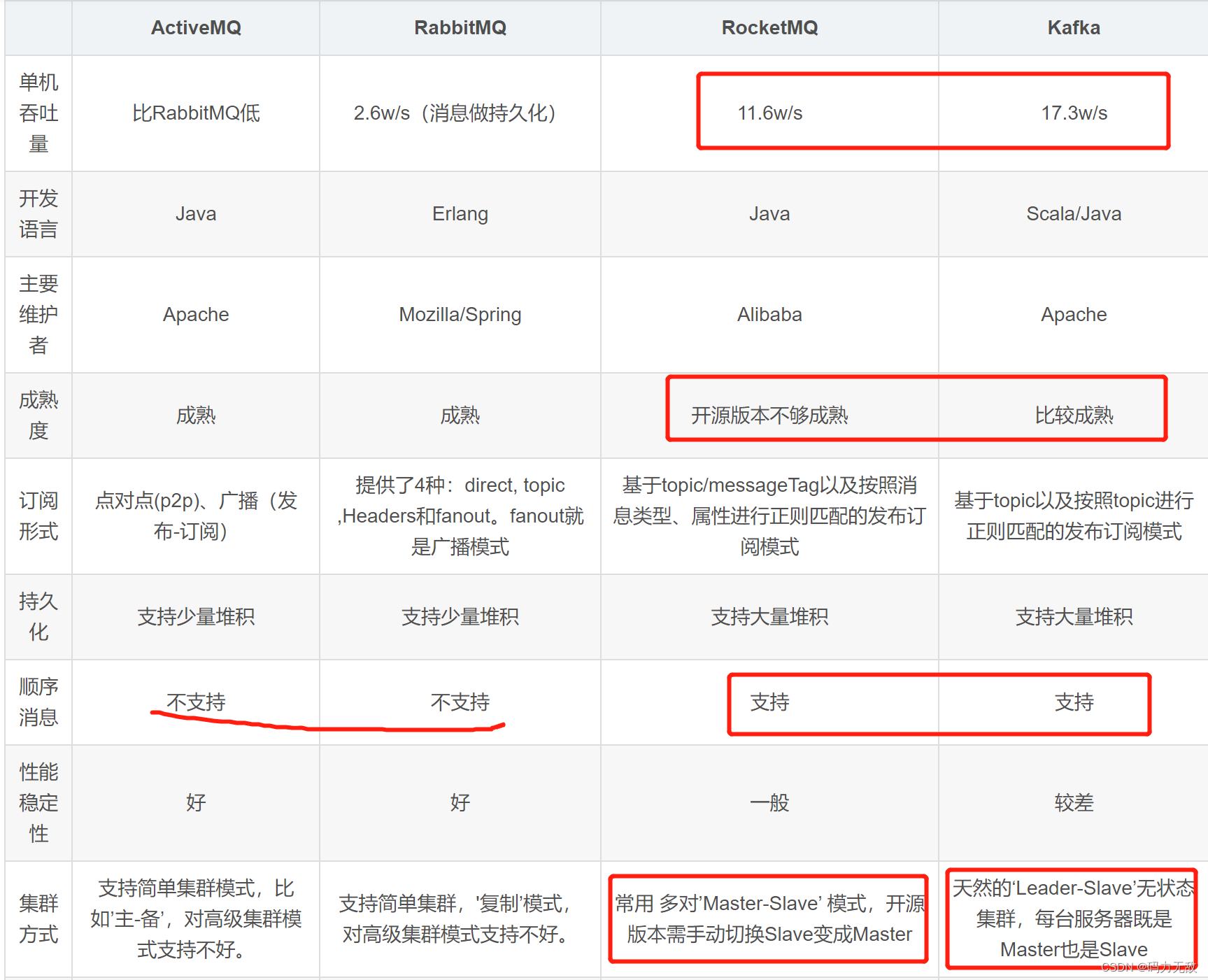This screenshot has width=1208, height=980.
Task: Select the 单机吞吐量 row label
Action: click(38, 113)
